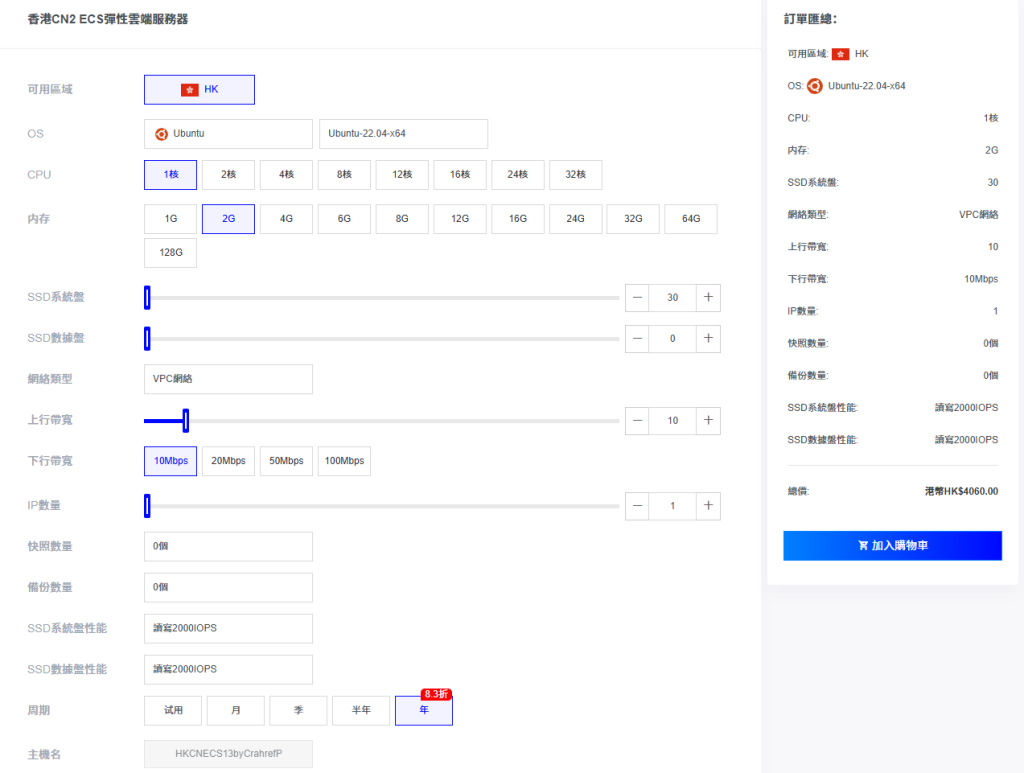Viewport: 1024px width, 773px height.
Task: Click plus icon for 上行帶寬
Action: pyautogui.click(x=708, y=421)
